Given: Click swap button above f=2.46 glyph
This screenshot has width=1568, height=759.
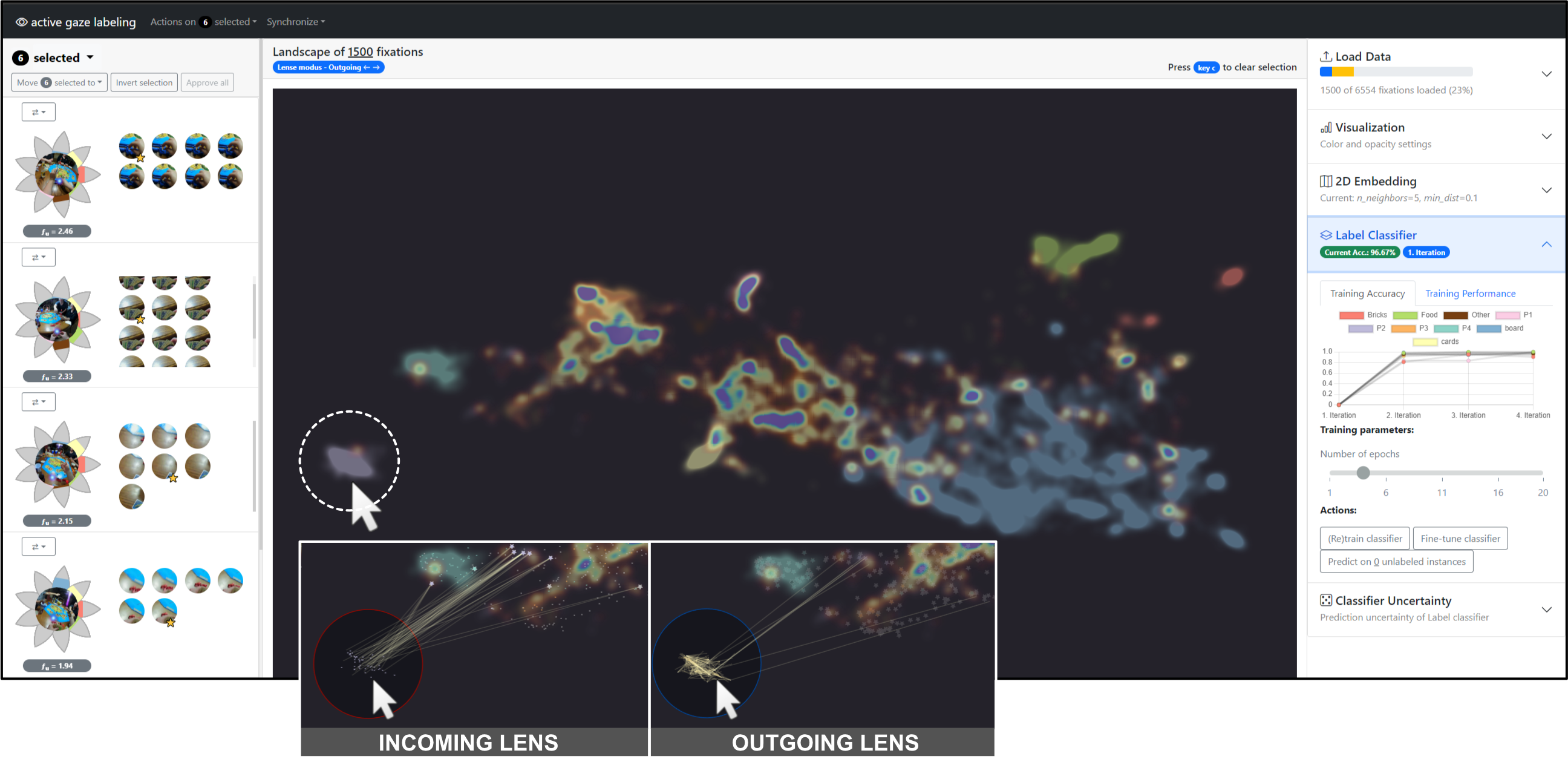Looking at the screenshot, I should click(38, 112).
